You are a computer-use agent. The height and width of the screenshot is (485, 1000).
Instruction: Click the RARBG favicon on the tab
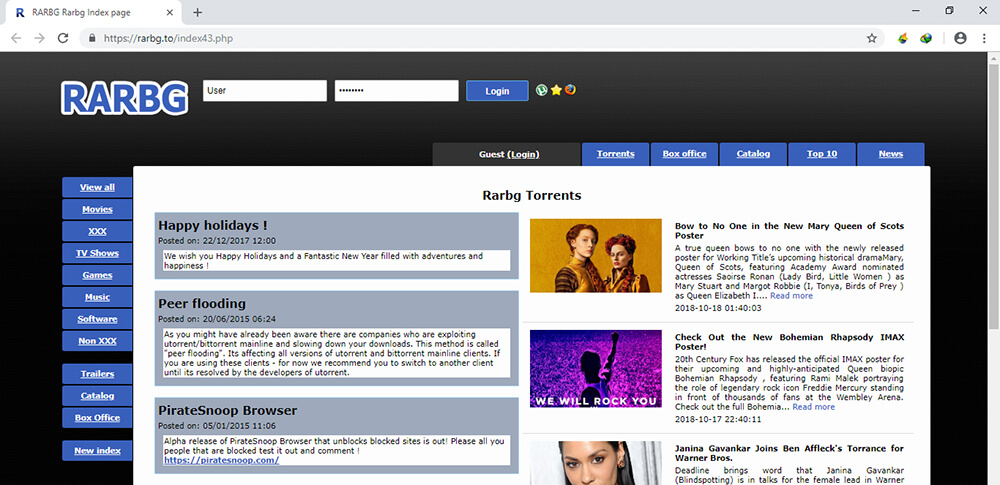pos(20,12)
